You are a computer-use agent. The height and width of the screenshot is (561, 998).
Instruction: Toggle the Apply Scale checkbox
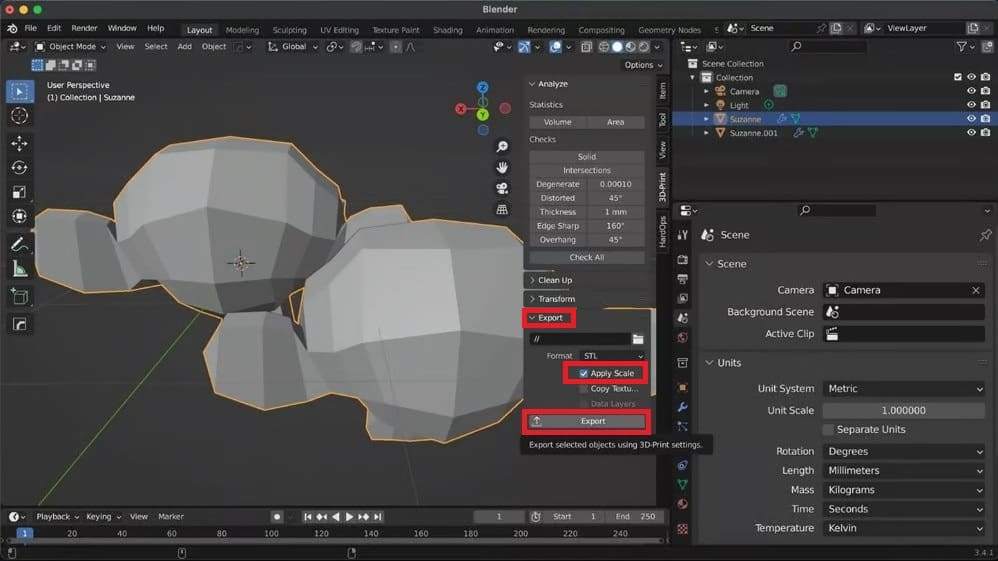(584, 373)
